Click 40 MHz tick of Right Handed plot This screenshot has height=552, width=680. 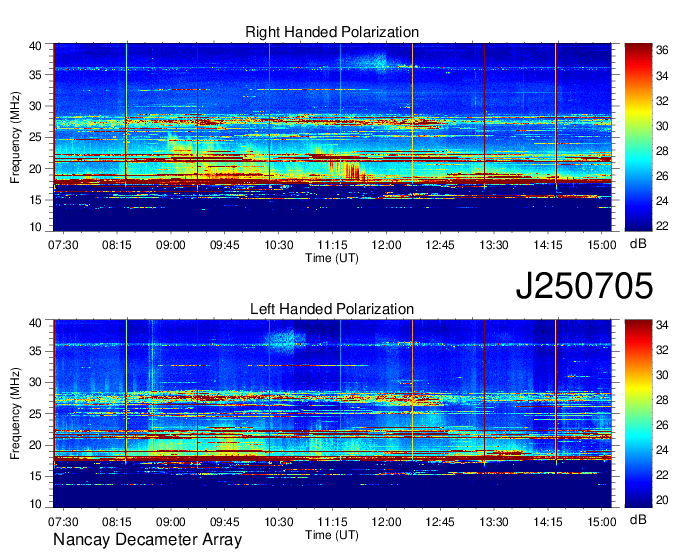(x=36, y=46)
